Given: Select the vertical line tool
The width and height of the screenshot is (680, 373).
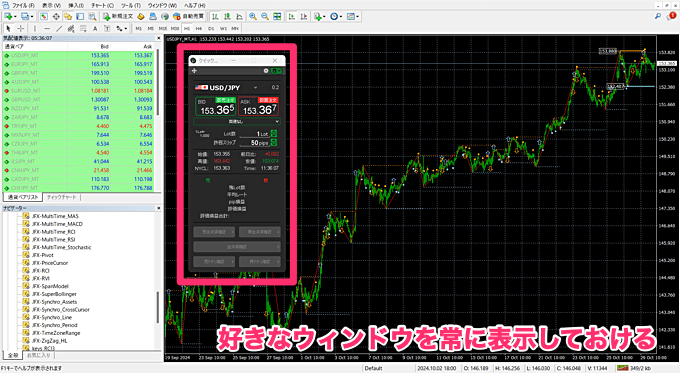Looking at the screenshot, I should point(35,29).
